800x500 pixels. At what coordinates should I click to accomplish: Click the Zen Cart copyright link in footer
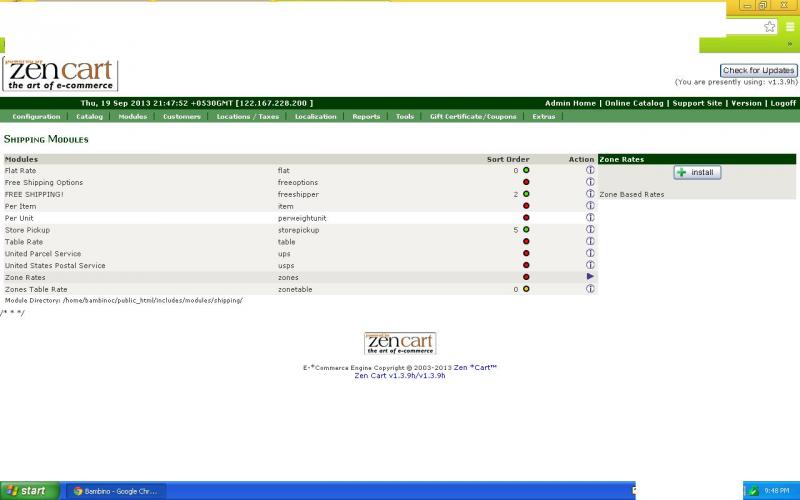point(476,367)
